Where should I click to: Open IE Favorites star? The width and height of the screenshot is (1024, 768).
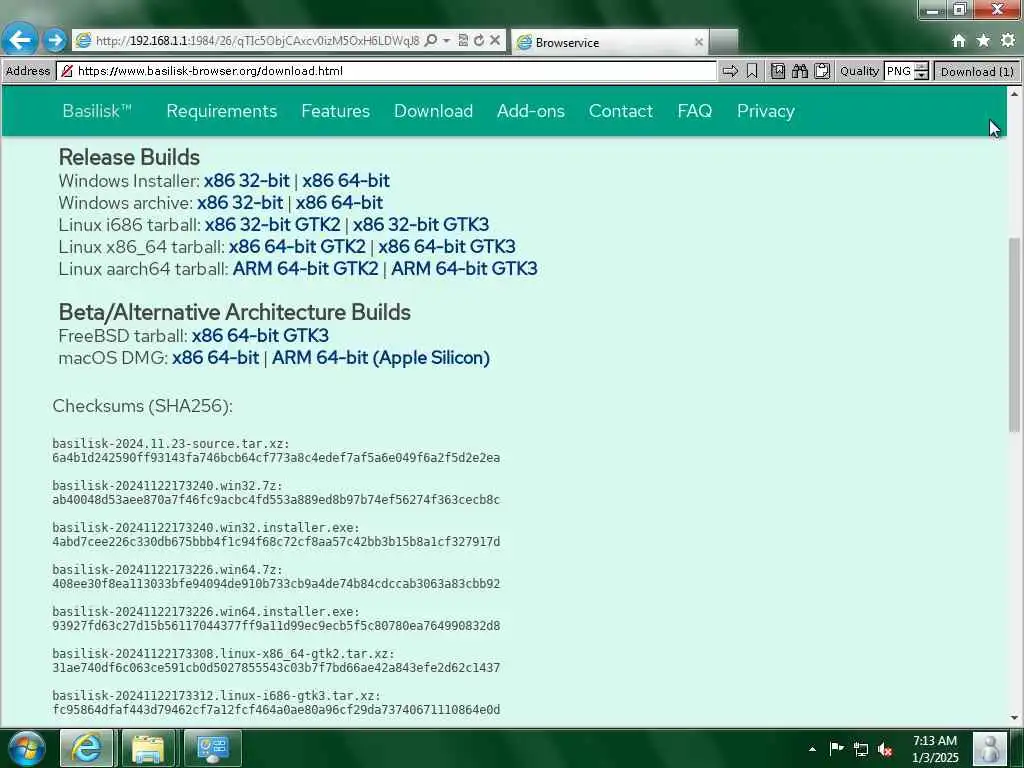point(983,40)
